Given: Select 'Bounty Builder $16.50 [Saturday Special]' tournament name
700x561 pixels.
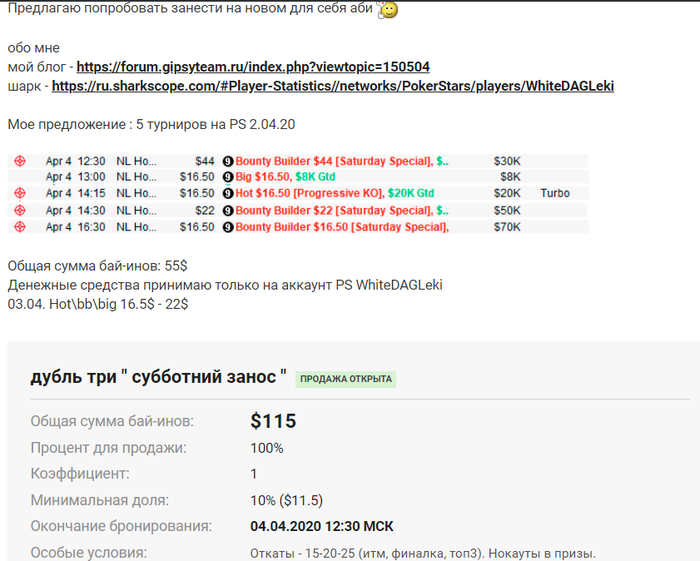Looking at the screenshot, I should click(x=342, y=227).
